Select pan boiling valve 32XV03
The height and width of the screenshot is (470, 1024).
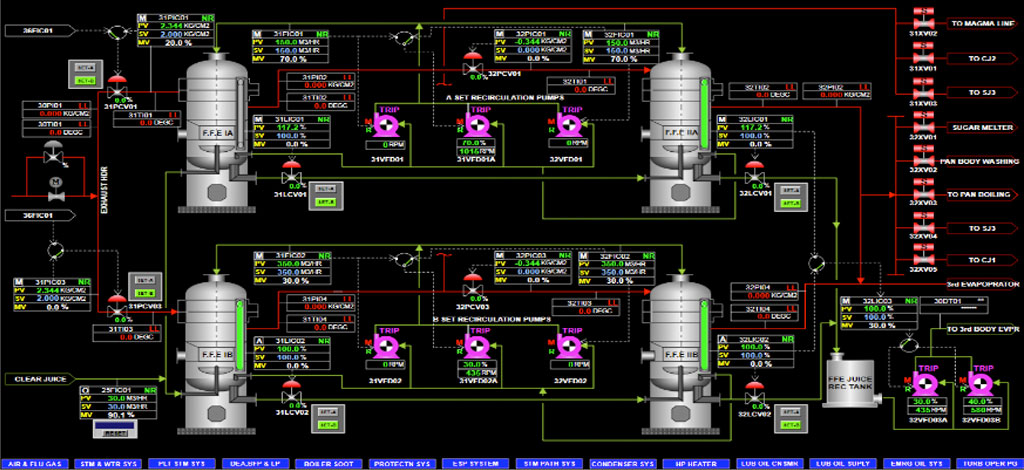click(924, 190)
